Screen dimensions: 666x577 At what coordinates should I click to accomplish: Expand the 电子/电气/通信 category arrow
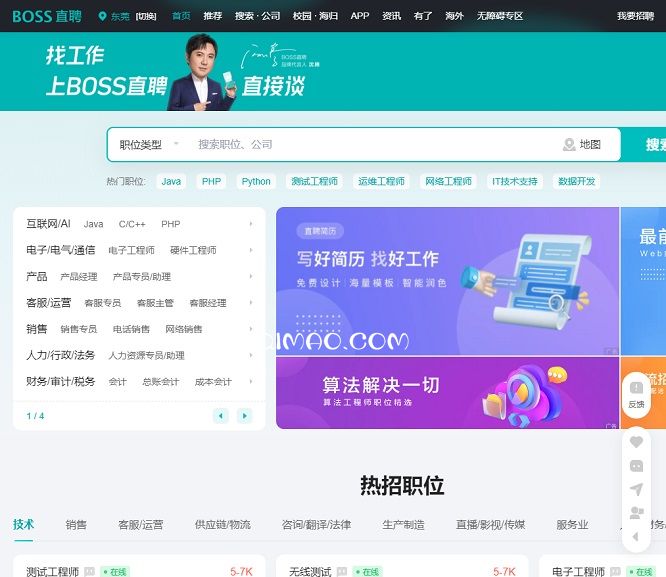(251, 250)
